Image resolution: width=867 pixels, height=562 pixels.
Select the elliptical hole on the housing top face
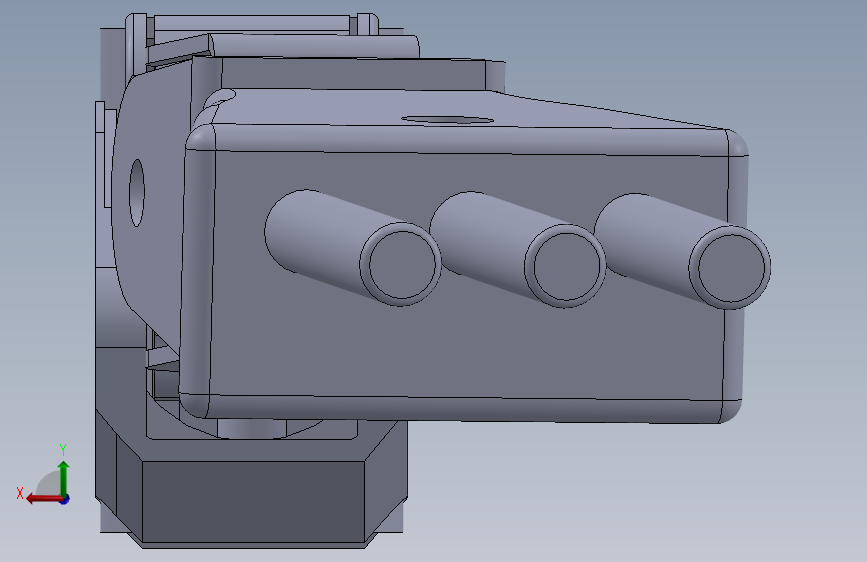pyautogui.click(x=447, y=119)
